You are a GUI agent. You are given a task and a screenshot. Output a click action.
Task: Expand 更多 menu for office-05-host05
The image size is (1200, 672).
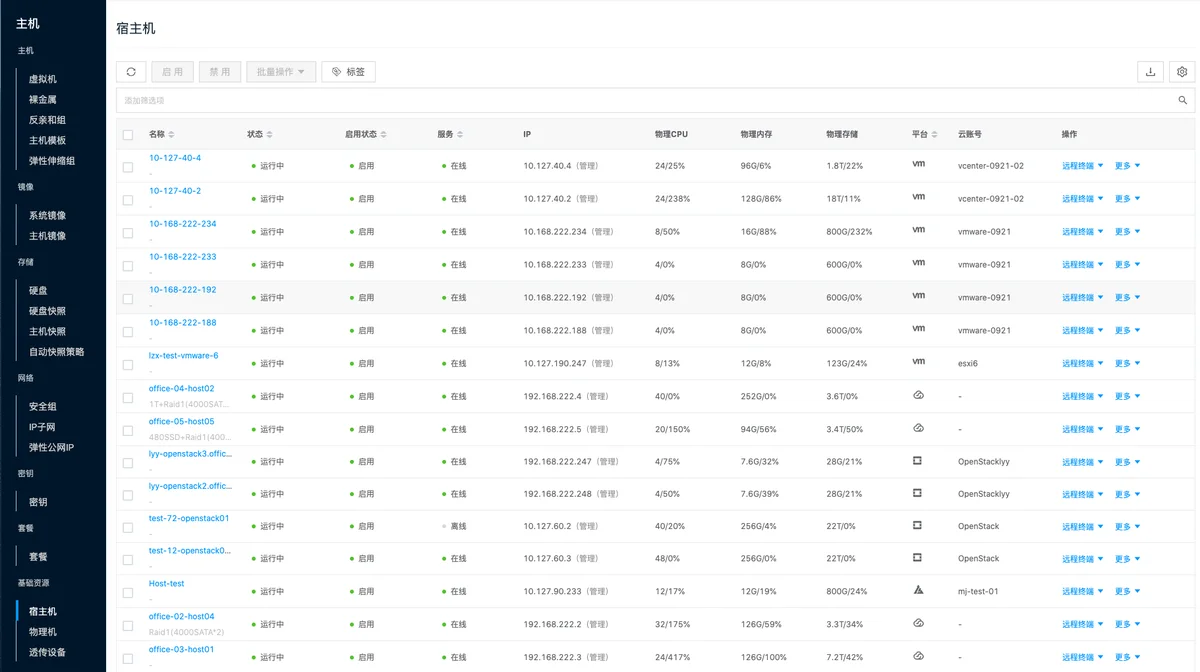(x=1127, y=430)
